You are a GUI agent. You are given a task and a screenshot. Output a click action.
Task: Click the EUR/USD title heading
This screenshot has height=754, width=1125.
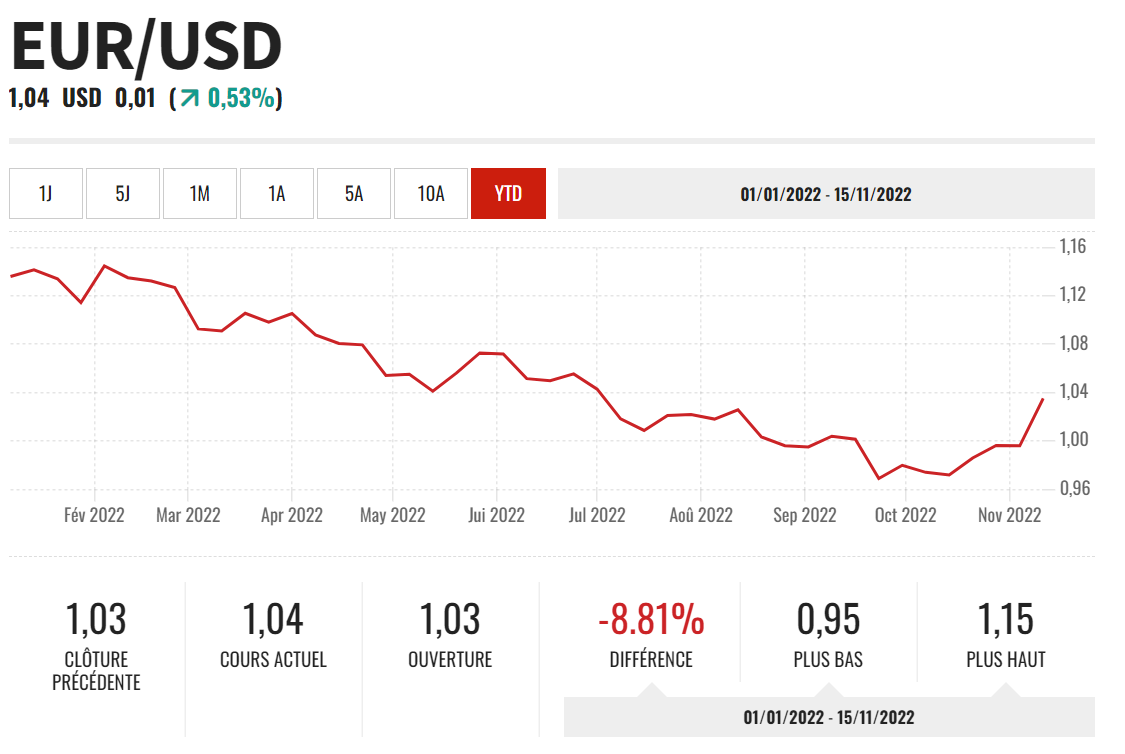147,46
